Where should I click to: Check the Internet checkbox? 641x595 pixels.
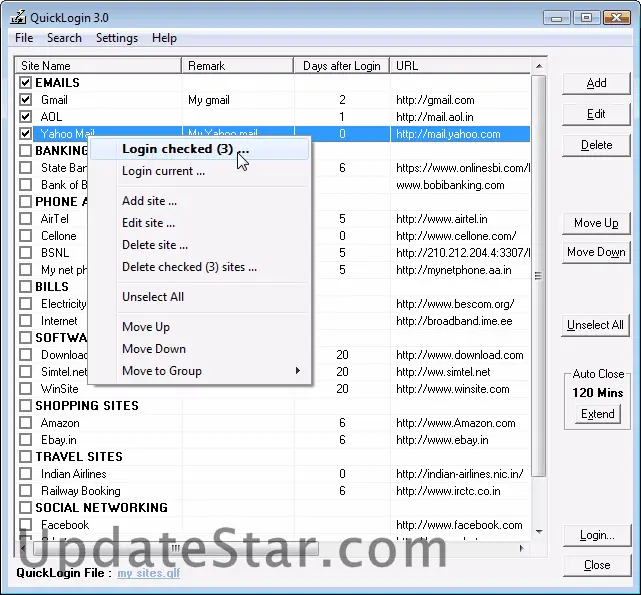25,321
